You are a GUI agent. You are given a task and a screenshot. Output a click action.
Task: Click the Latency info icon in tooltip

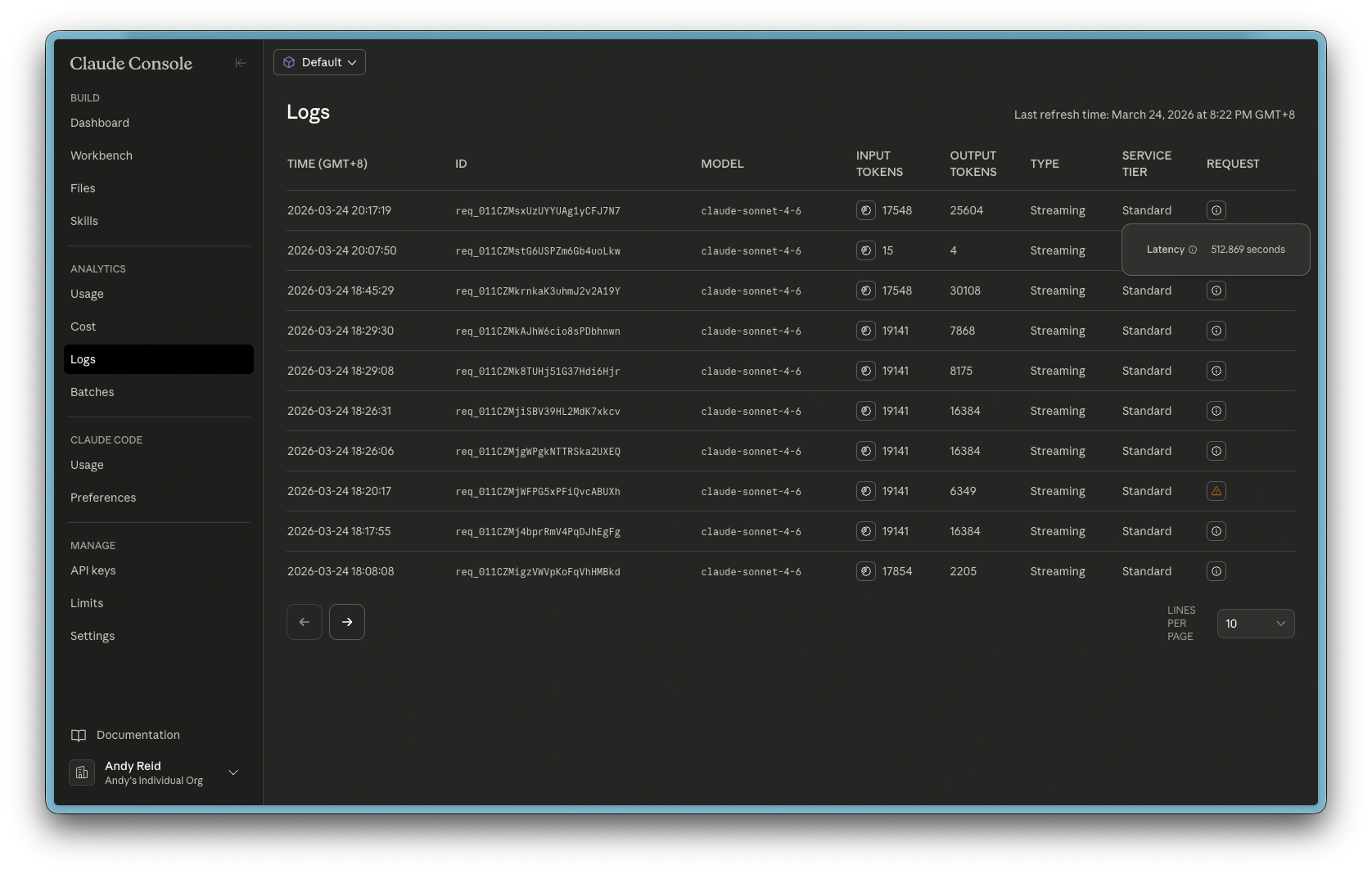[1192, 250]
